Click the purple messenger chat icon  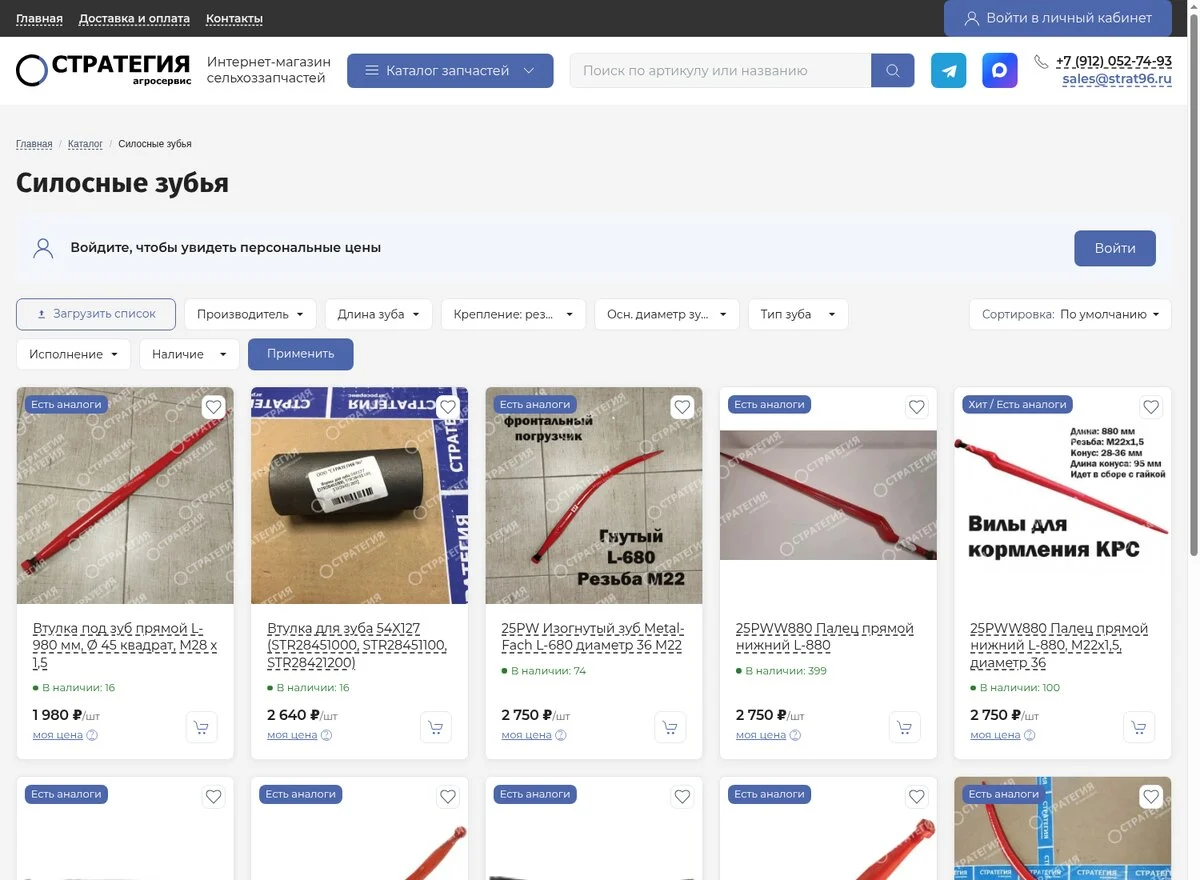click(x=999, y=71)
